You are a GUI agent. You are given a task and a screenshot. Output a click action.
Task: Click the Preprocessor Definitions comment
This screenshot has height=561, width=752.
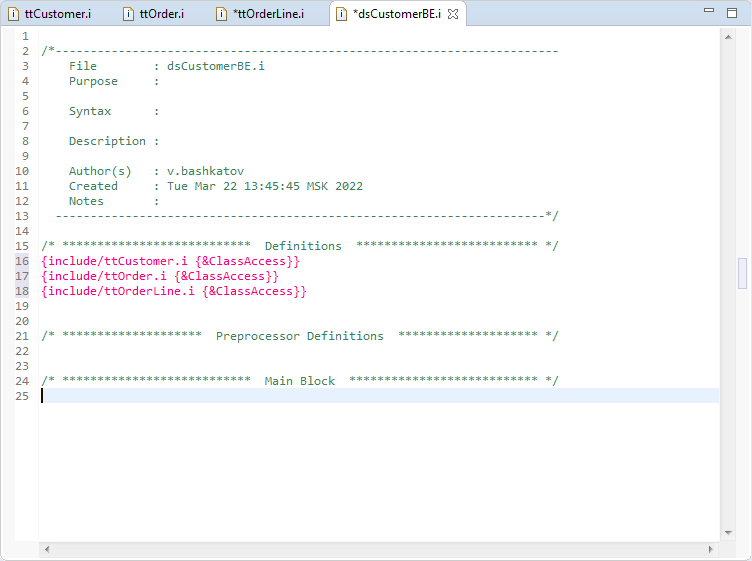point(300,336)
